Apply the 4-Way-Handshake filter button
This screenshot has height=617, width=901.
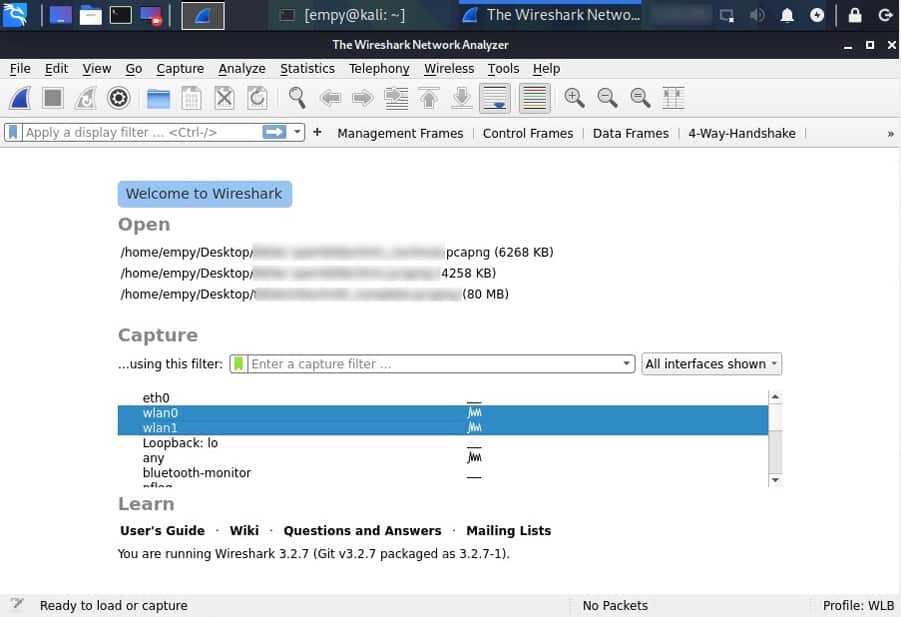pyautogui.click(x=742, y=133)
